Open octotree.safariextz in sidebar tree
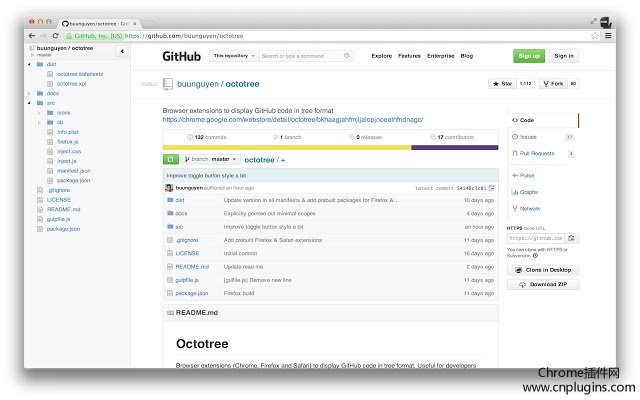This screenshot has height=400, width=640. pyautogui.click(x=80, y=74)
